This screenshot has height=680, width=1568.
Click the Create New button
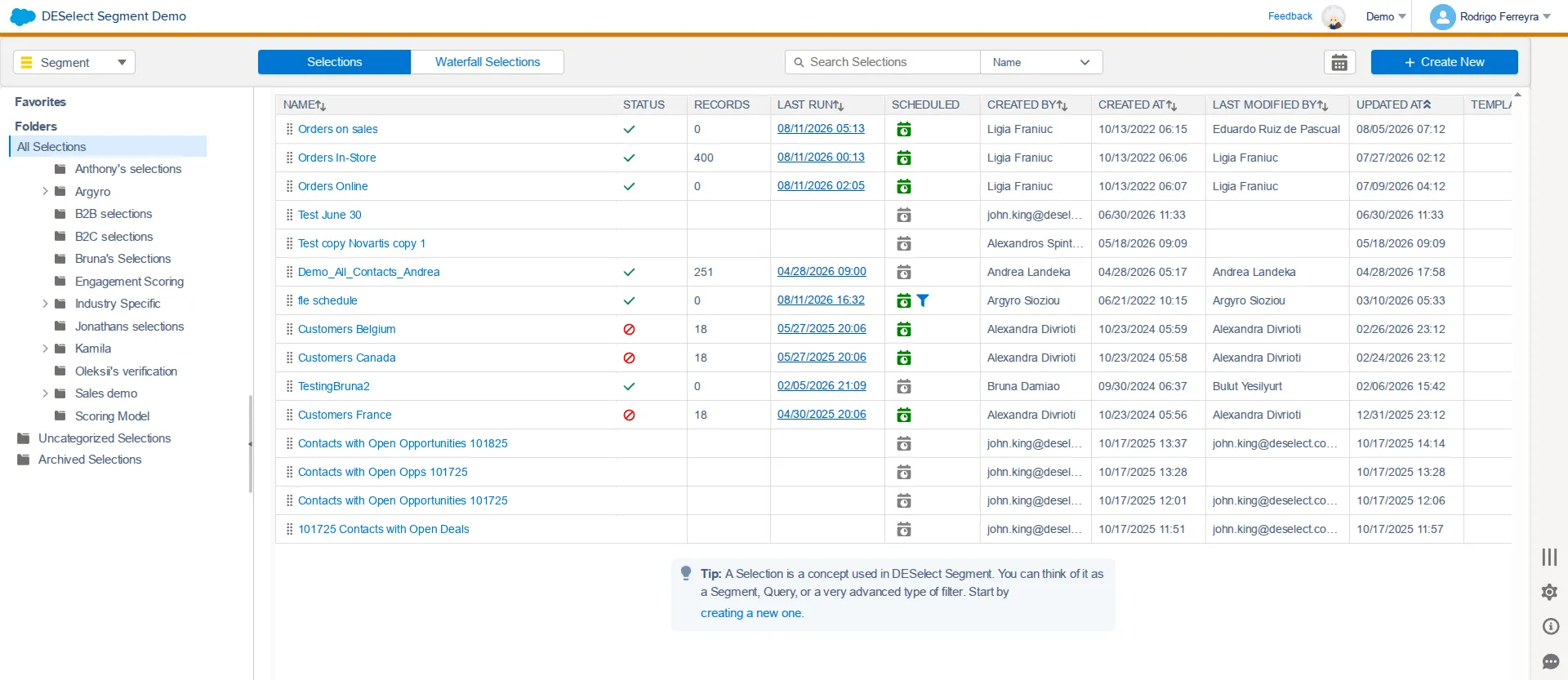[1444, 62]
